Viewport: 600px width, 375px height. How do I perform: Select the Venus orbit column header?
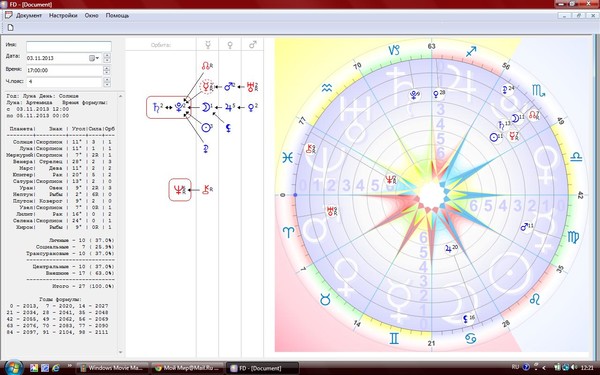click(230, 45)
